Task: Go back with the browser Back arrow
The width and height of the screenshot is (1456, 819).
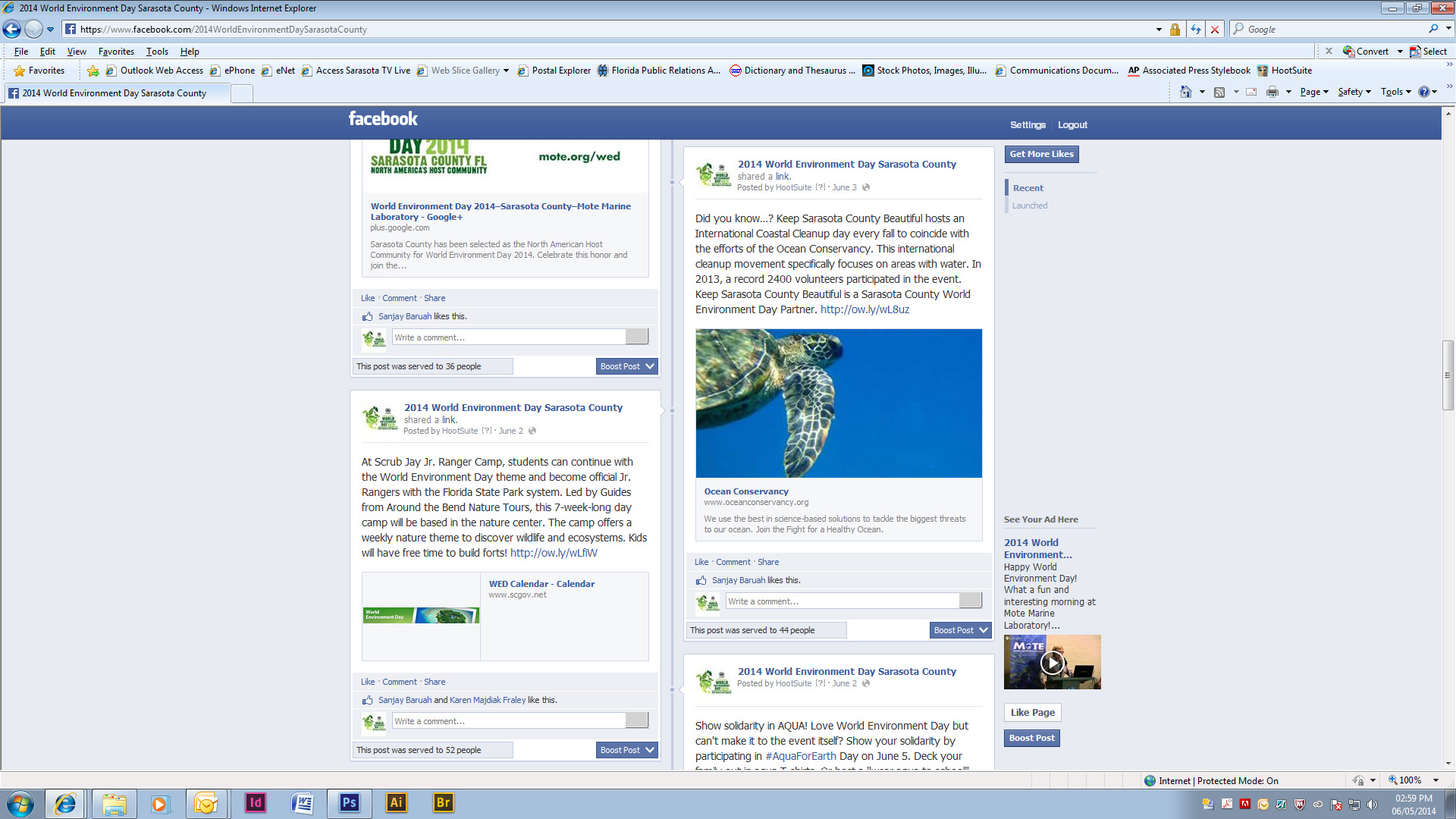Action: 12,29
